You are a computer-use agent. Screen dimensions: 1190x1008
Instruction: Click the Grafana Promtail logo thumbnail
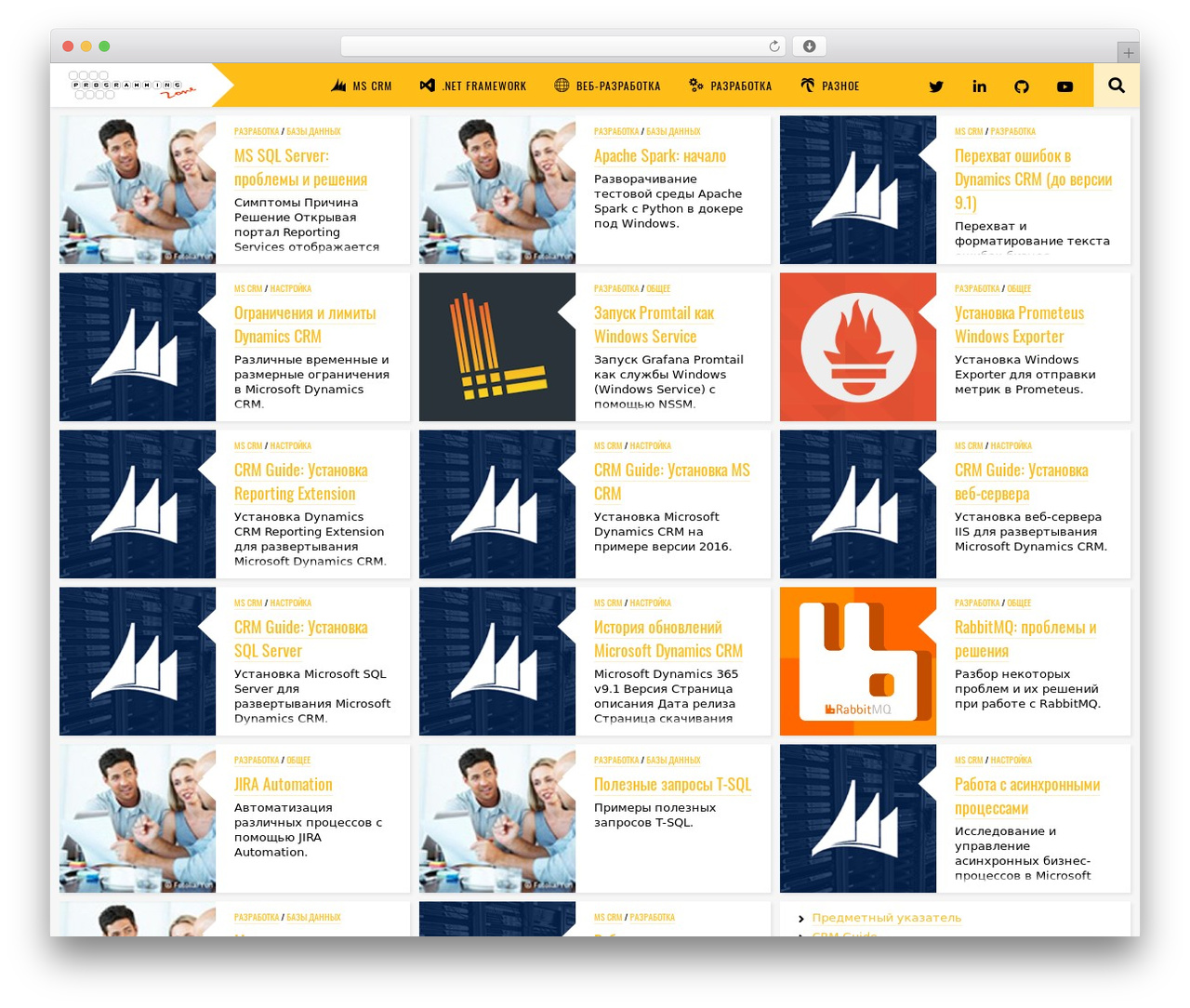click(x=497, y=347)
